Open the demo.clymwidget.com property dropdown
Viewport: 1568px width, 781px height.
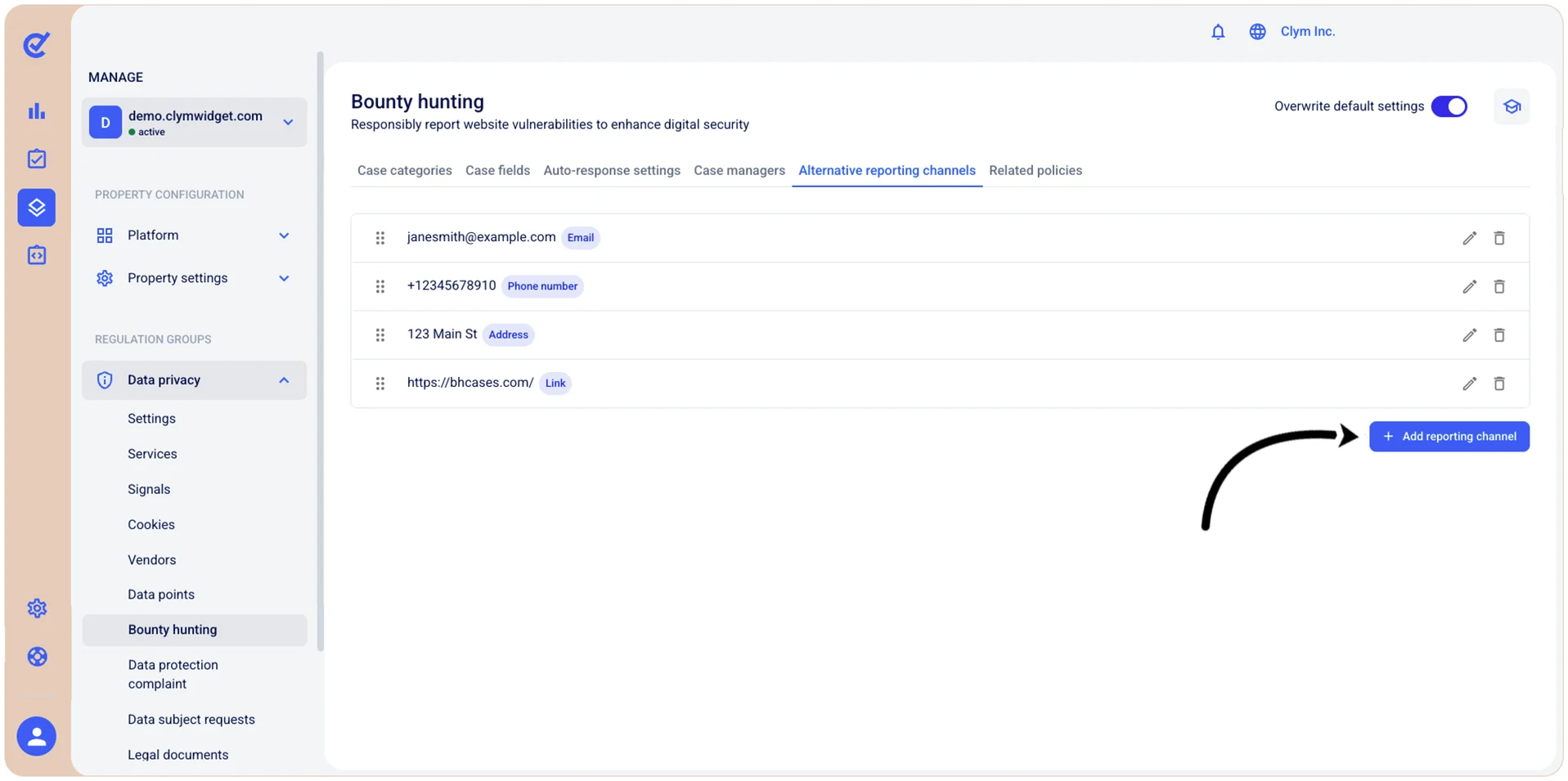pos(195,123)
